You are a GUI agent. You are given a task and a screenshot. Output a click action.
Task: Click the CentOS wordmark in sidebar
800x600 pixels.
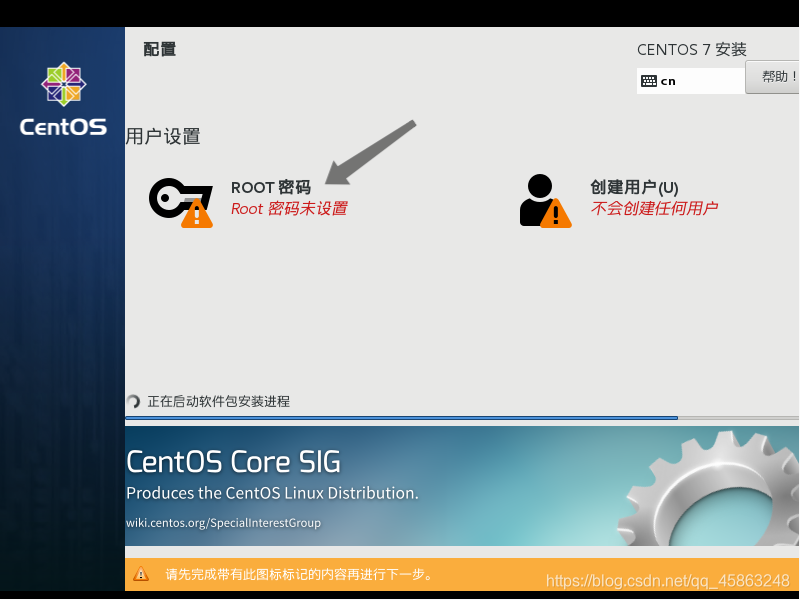click(63, 127)
